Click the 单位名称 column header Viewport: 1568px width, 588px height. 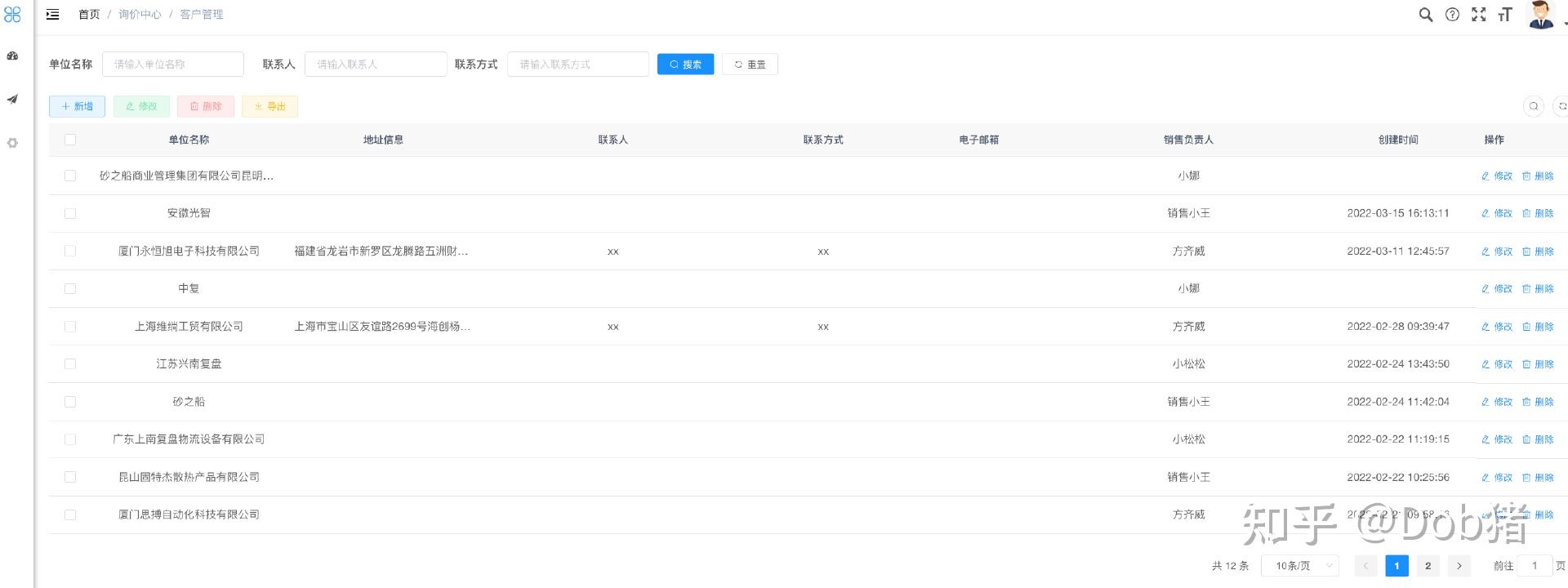[189, 140]
